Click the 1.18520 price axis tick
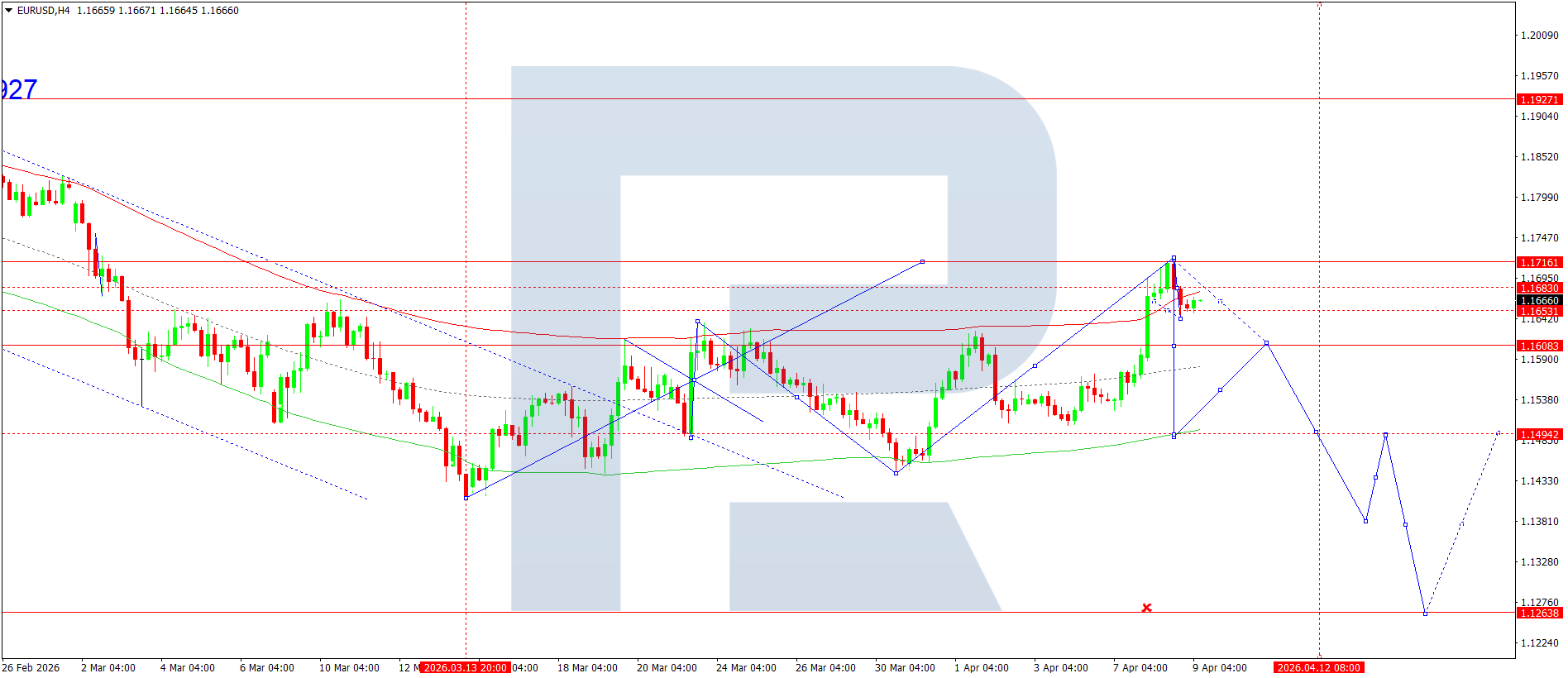The image size is (1568, 678). click(1539, 156)
